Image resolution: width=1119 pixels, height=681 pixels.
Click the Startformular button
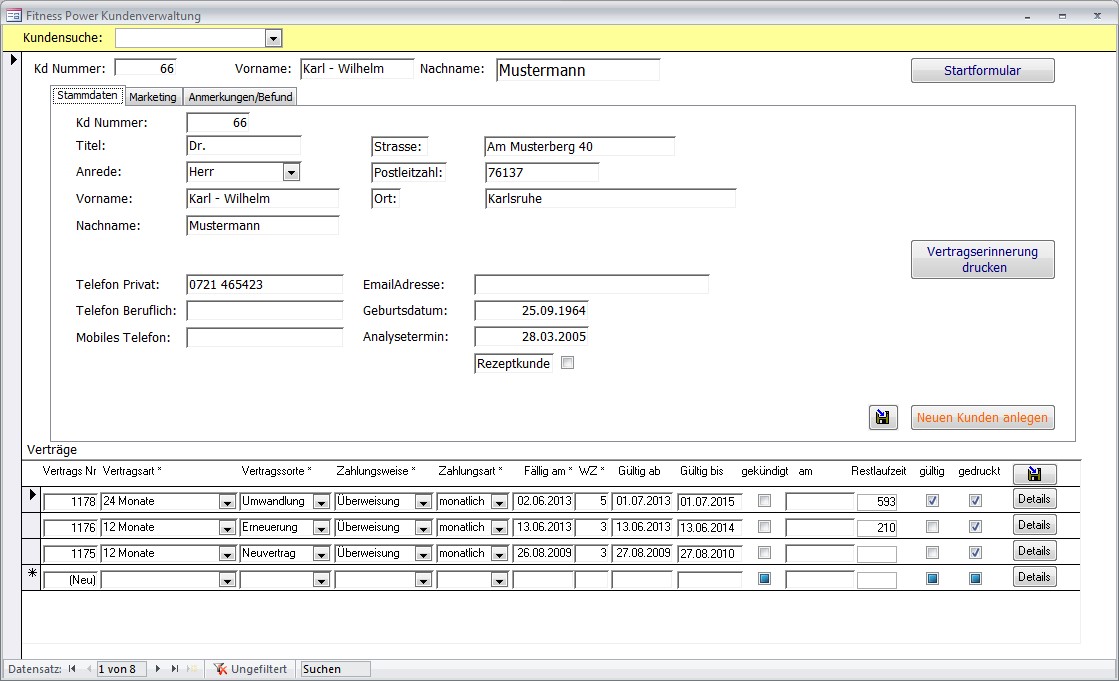982,71
